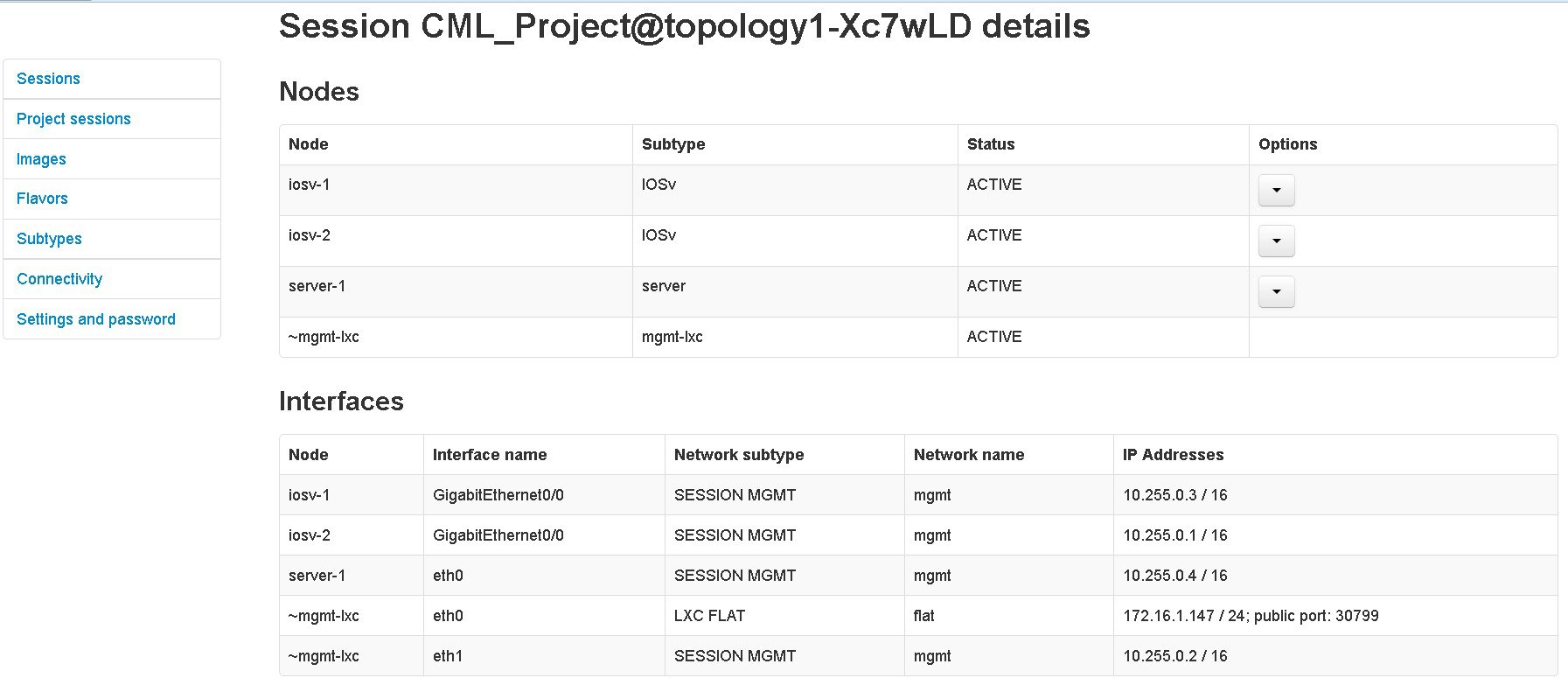1568x685 pixels.
Task: Open Project sessions in sidebar
Action: pyautogui.click(x=73, y=119)
